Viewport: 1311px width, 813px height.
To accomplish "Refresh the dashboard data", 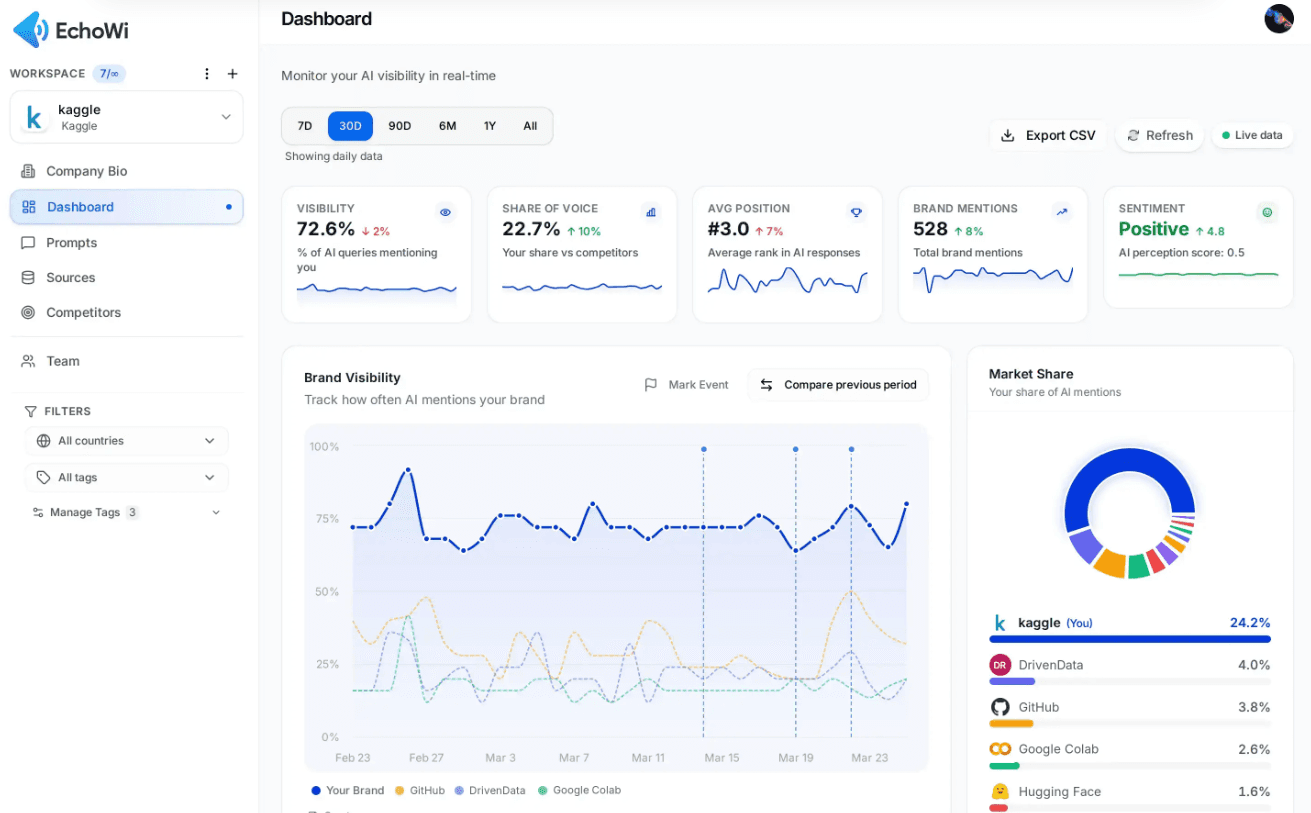I will point(1160,135).
